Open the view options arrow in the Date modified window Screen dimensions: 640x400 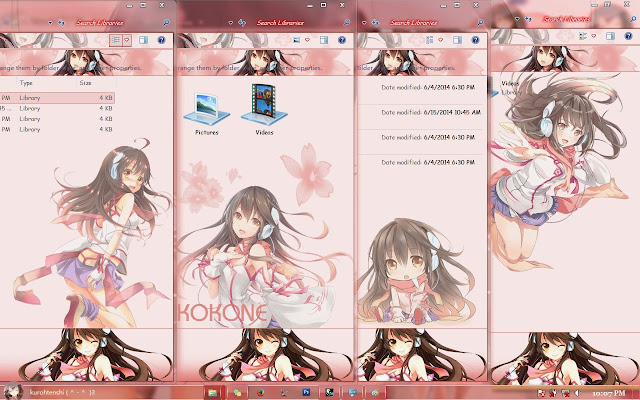(x=440, y=40)
